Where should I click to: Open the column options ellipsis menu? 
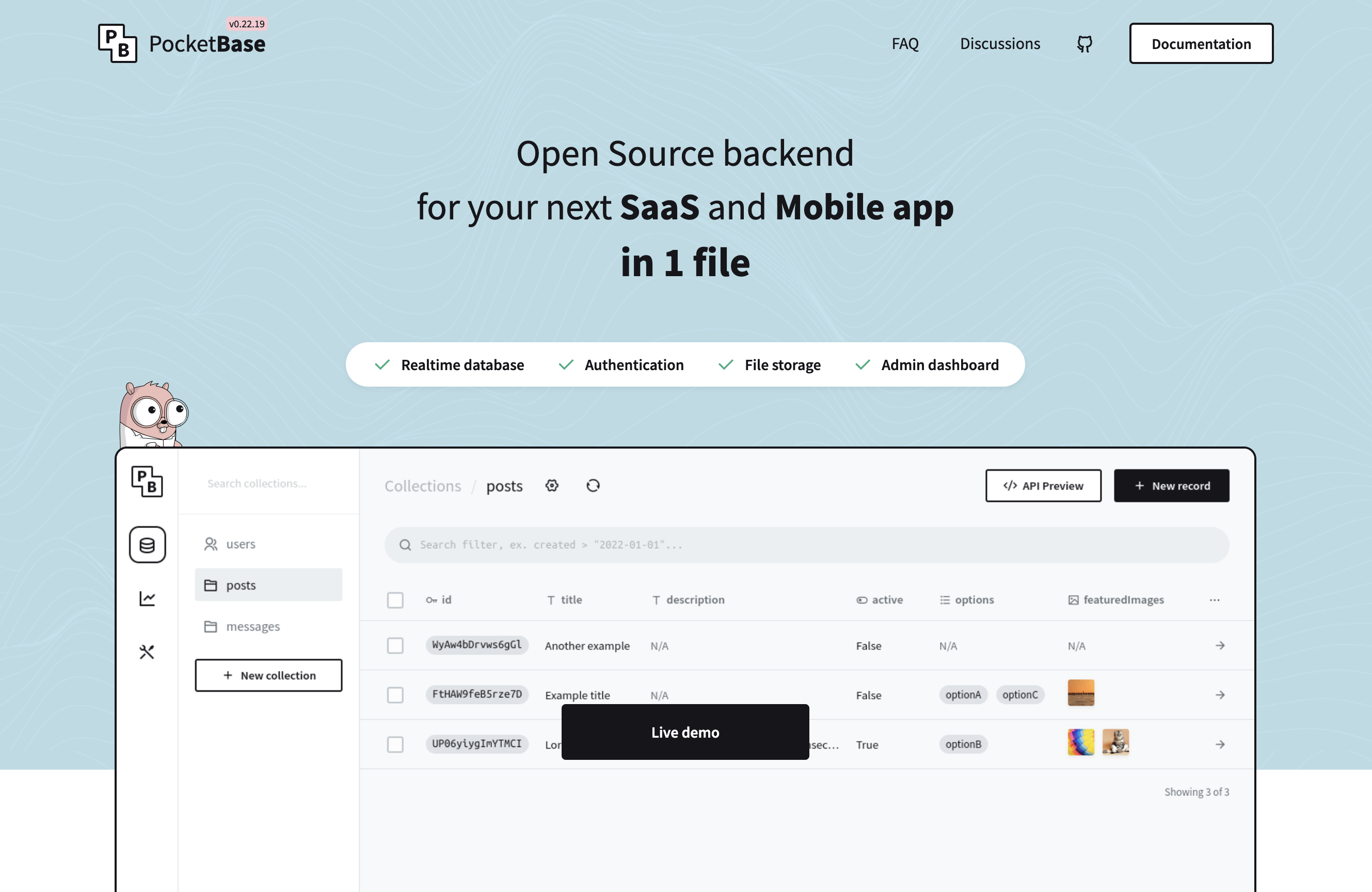1214,600
